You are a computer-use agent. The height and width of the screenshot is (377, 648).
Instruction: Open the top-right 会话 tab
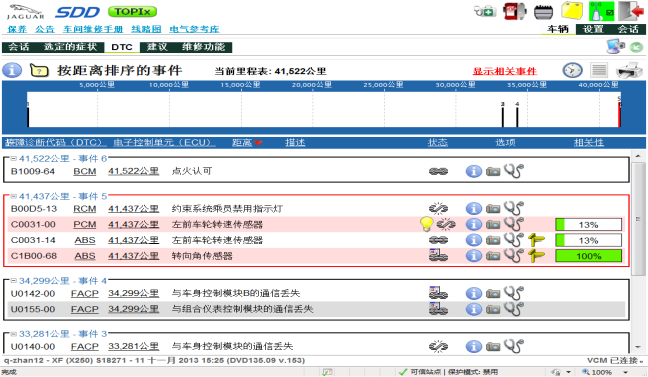point(628,29)
